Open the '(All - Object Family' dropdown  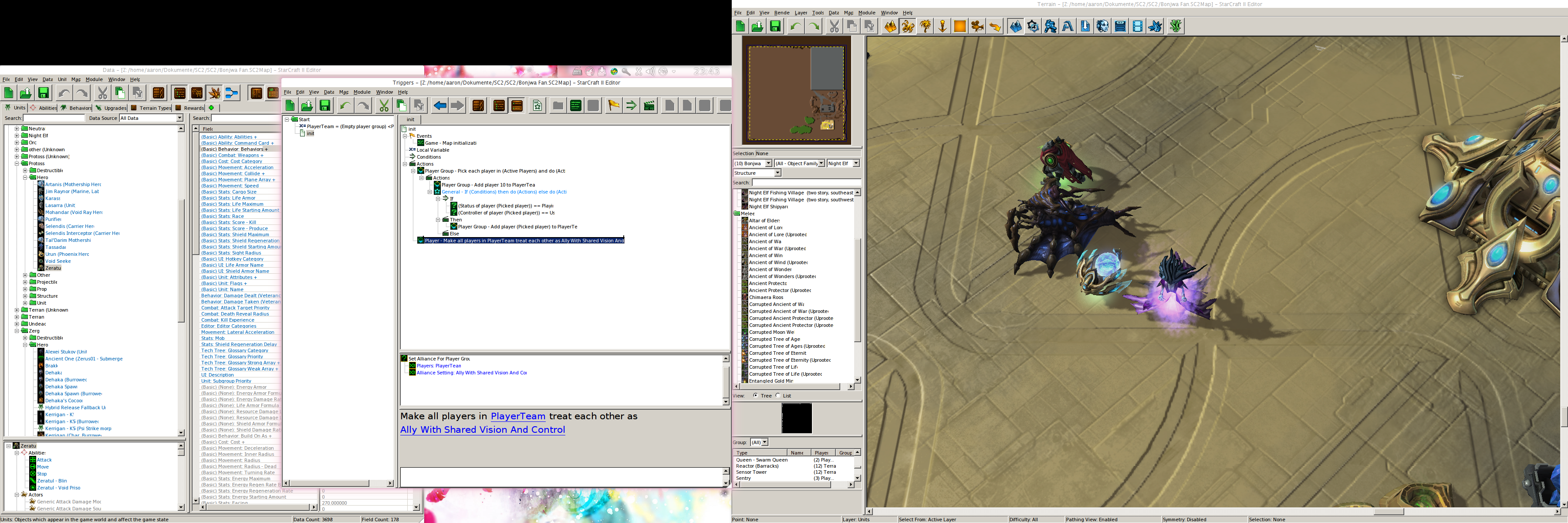[x=799, y=163]
